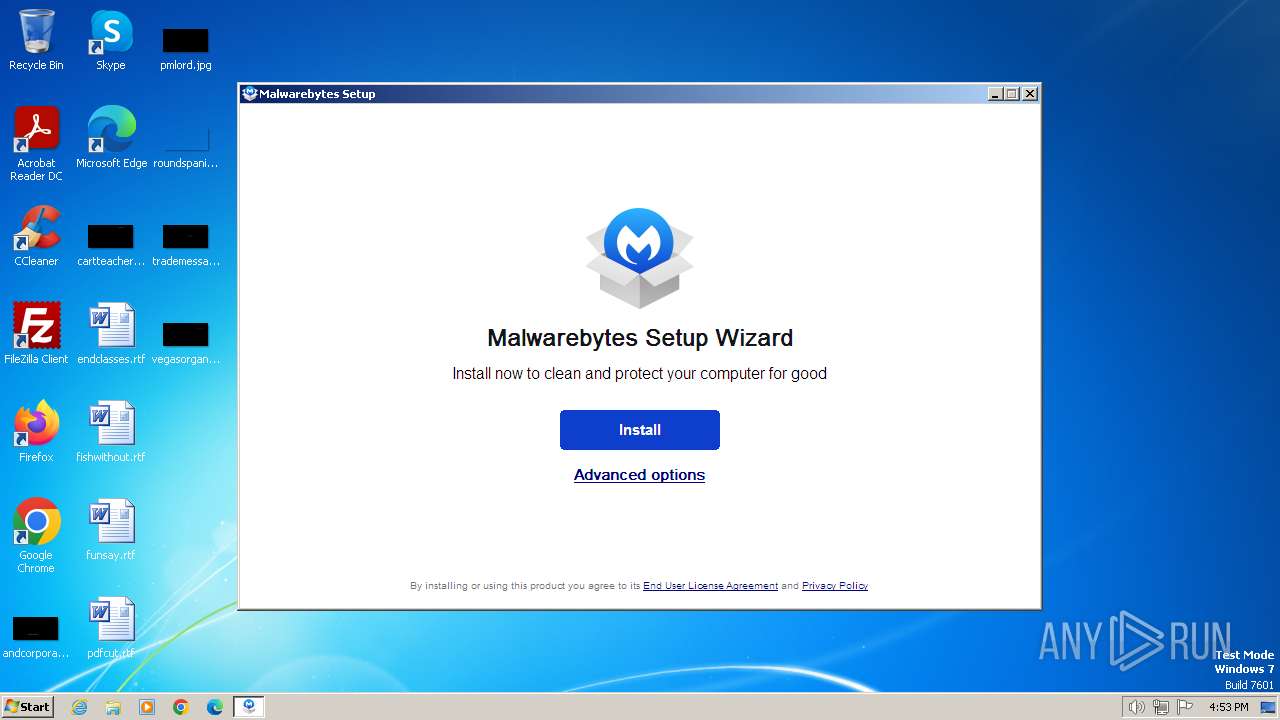The image size is (1280, 720).
Task: Maximize the Malwarebytes Setup window
Action: point(1012,94)
